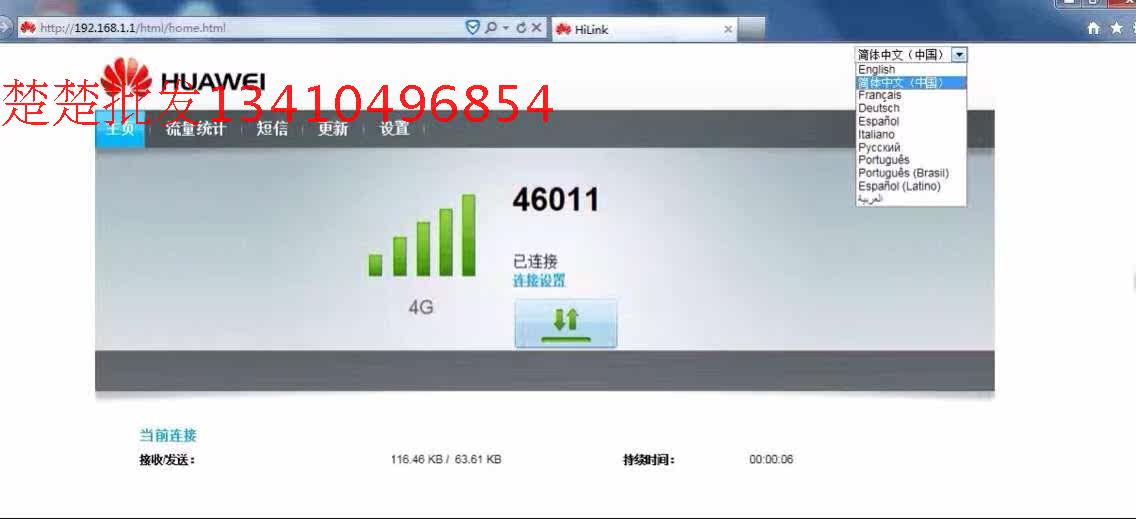
Task: Click 116.46 KB / 63.61 KB traffic value
Action: click(446, 459)
